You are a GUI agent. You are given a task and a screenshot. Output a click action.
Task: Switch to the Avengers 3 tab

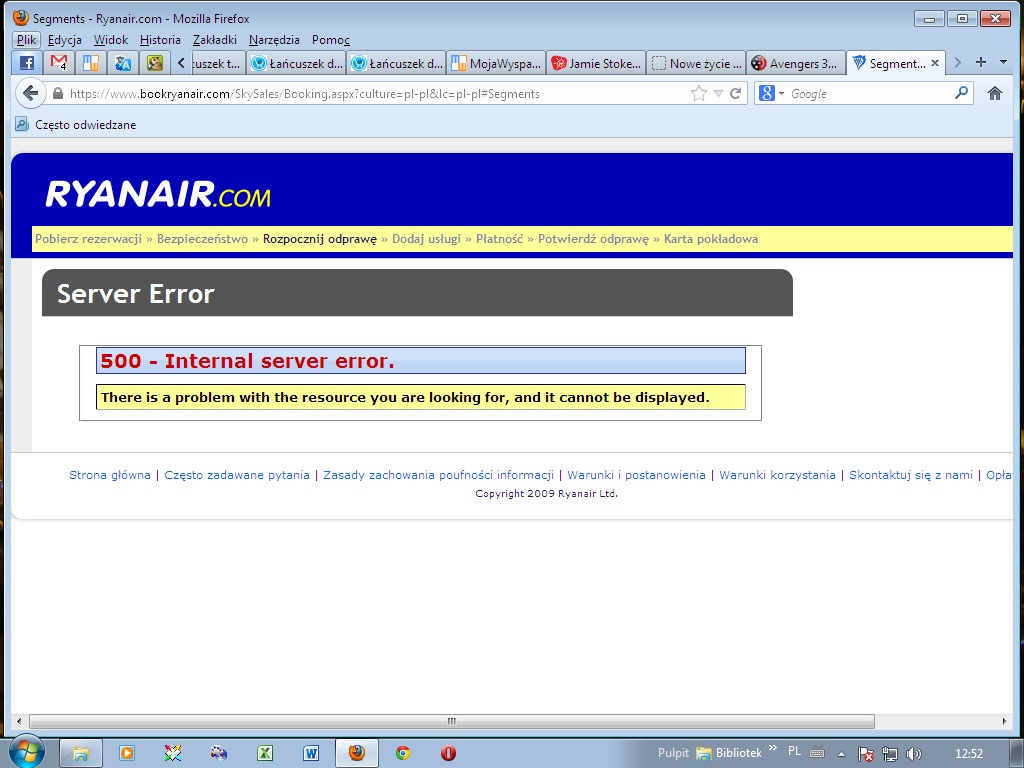796,63
